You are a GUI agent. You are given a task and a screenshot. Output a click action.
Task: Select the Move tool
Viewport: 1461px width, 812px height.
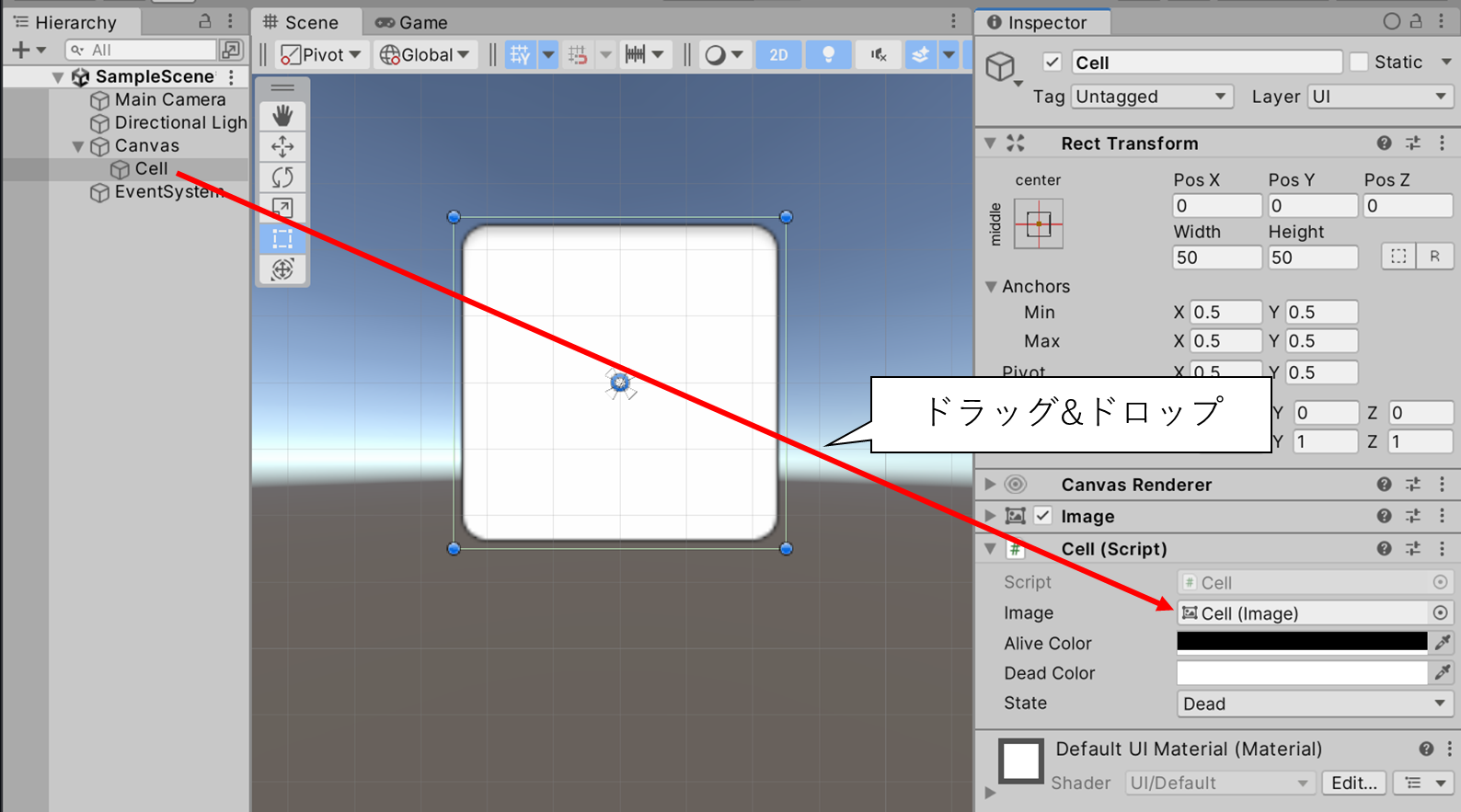click(282, 146)
